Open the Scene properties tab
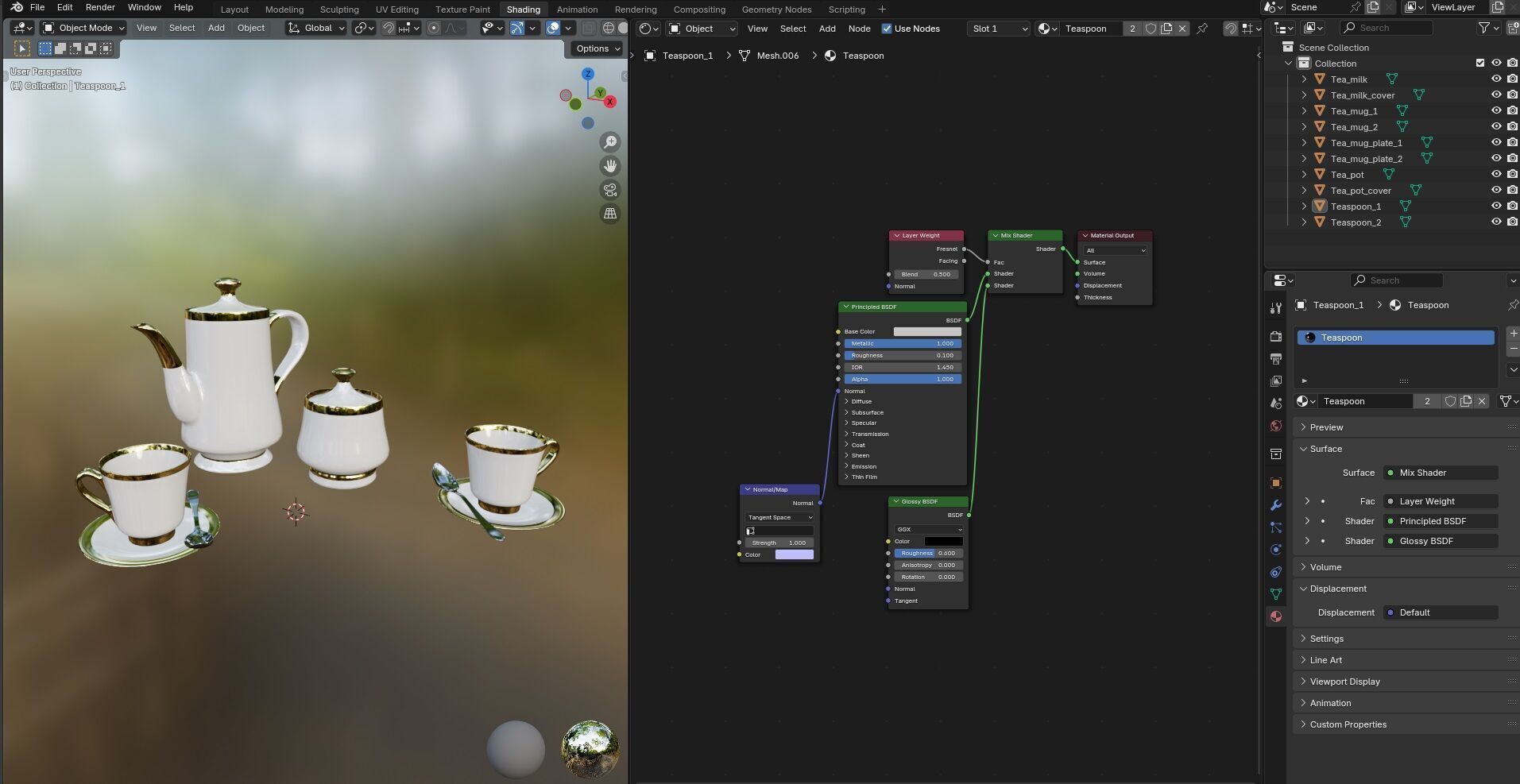Viewport: 1520px width, 784px height. [1276, 404]
